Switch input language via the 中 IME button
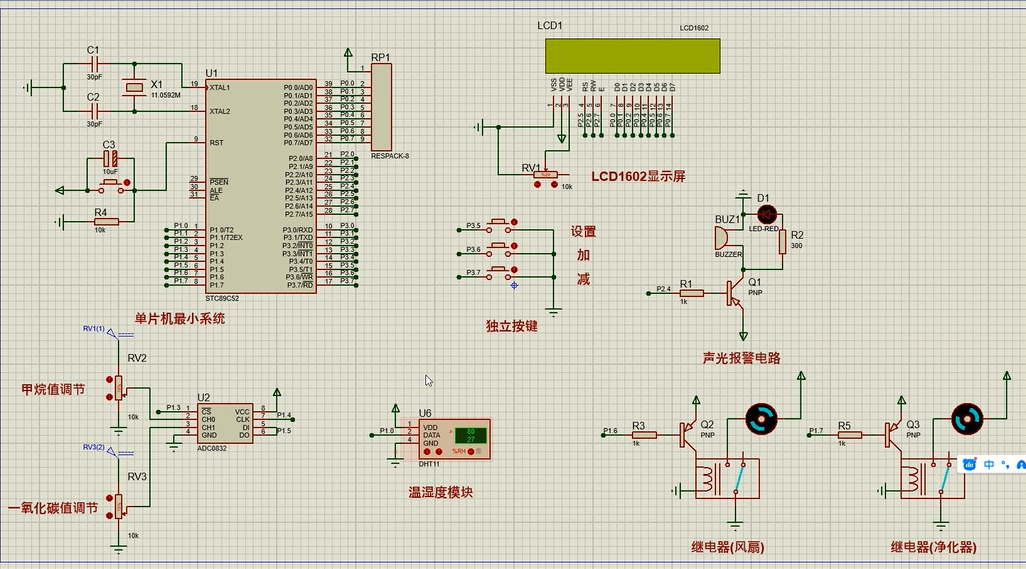This screenshot has width=1026, height=569. (990, 465)
